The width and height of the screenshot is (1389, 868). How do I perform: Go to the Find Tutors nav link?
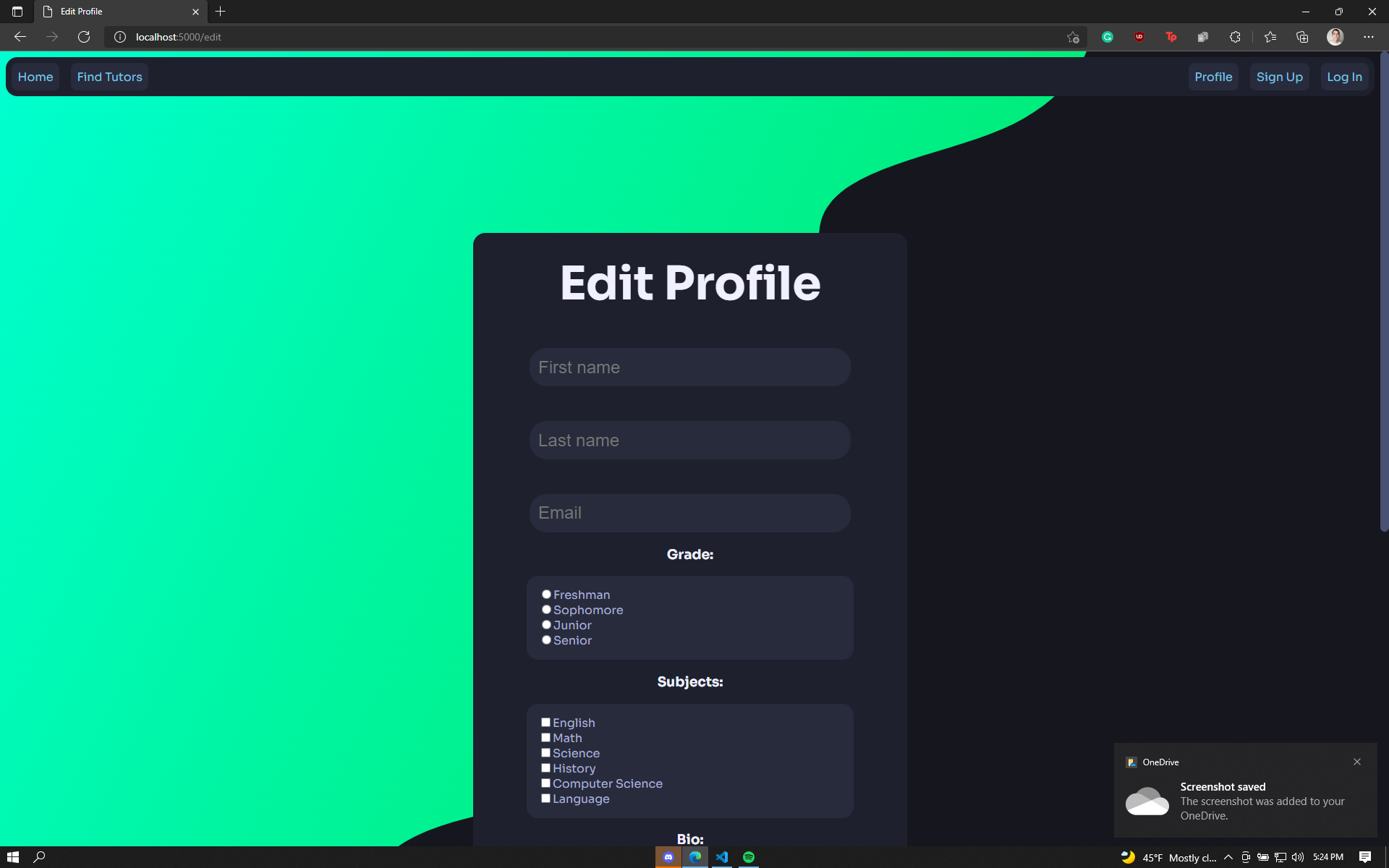109,77
